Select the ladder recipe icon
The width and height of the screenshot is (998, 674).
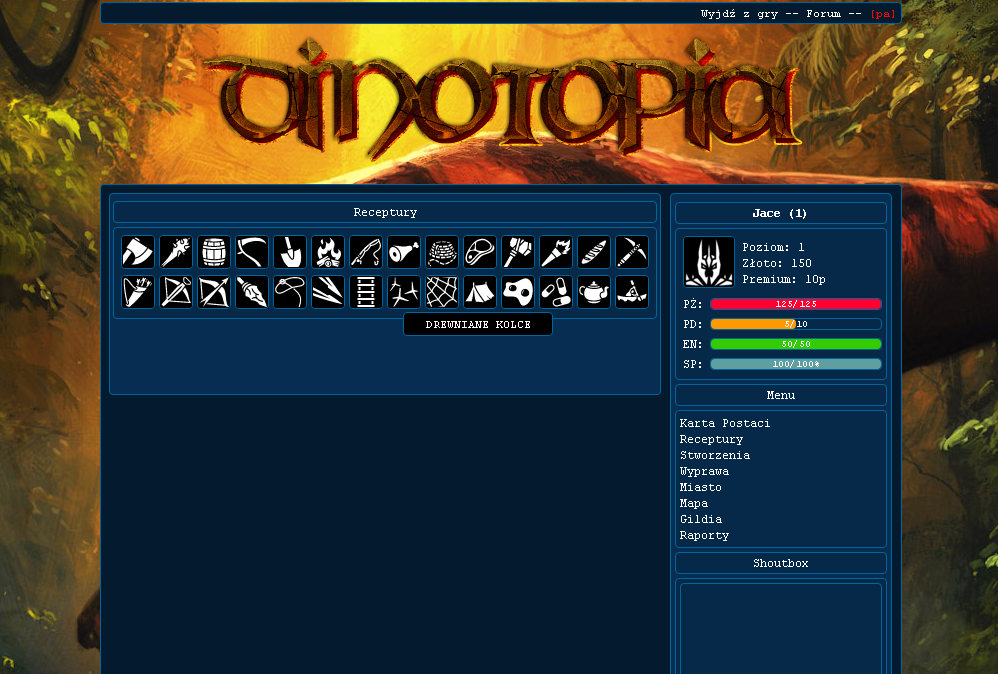tap(366, 291)
